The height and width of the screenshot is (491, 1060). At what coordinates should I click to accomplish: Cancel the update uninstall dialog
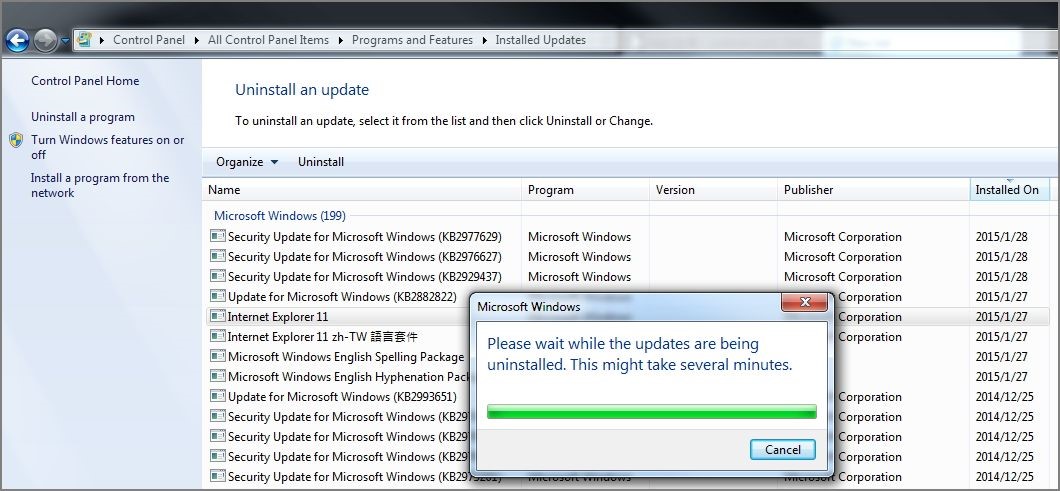coord(783,450)
